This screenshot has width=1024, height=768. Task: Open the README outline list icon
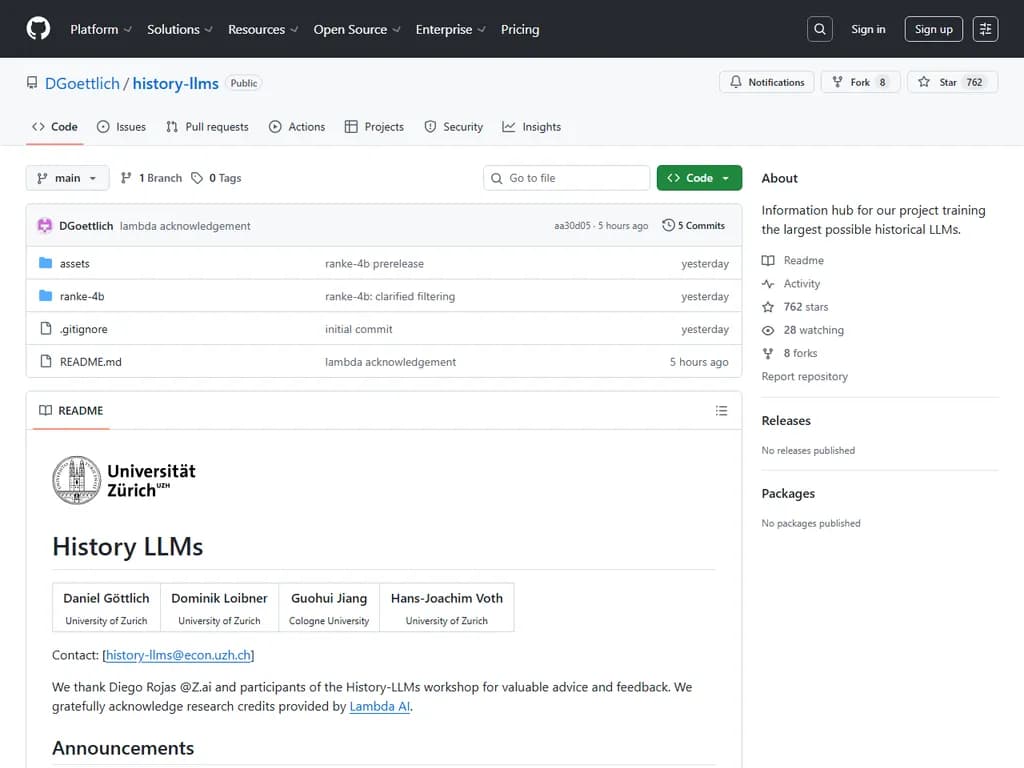[721, 411]
